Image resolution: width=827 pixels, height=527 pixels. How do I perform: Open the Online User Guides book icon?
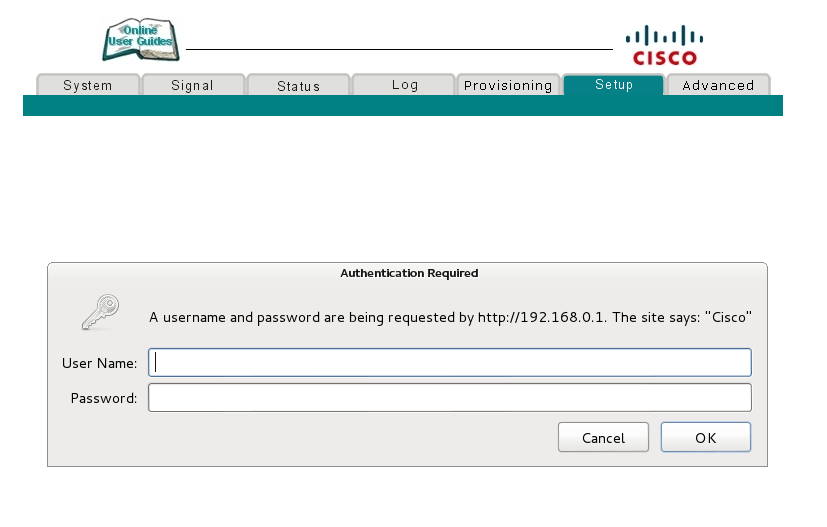(140, 41)
